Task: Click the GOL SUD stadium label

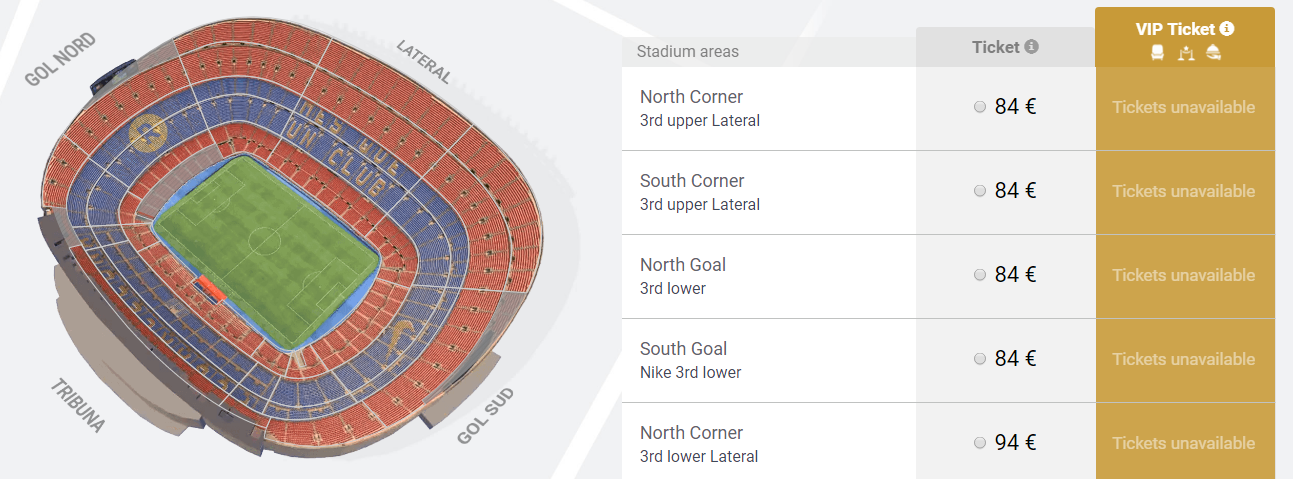Action: [x=485, y=416]
